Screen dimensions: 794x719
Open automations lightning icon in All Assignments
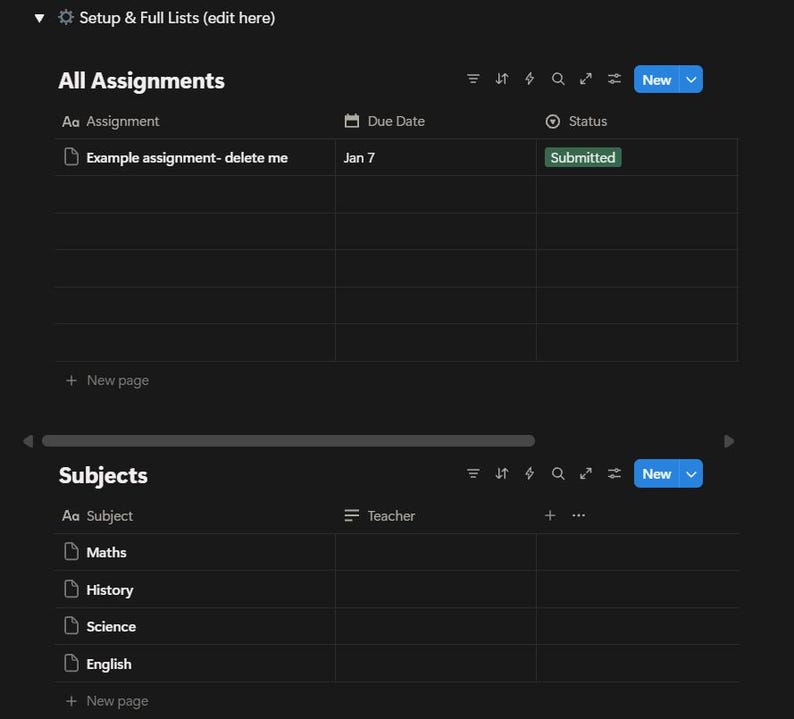coord(530,79)
